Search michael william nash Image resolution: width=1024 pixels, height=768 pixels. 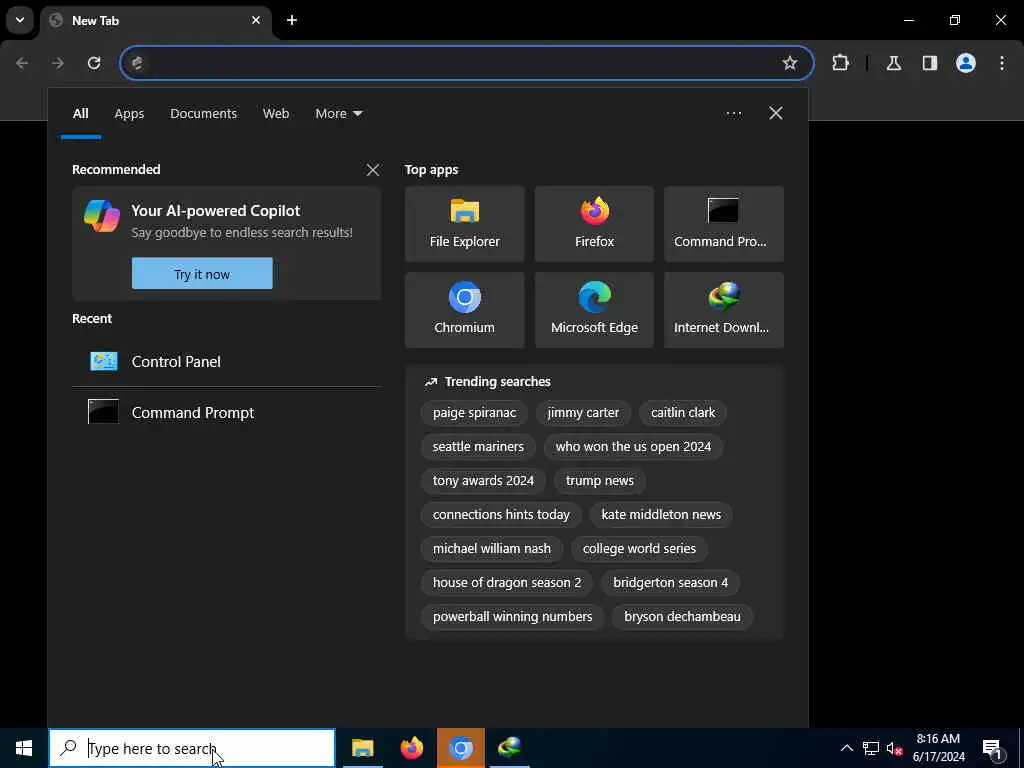pyautogui.click(x=492, y=549)
